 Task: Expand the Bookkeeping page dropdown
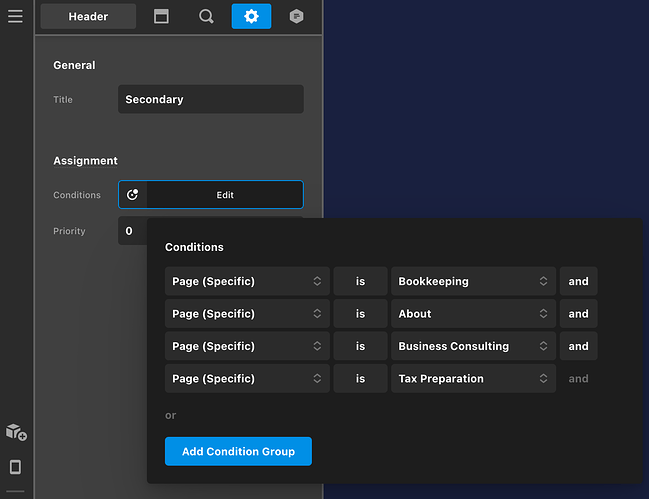[473, 281]
